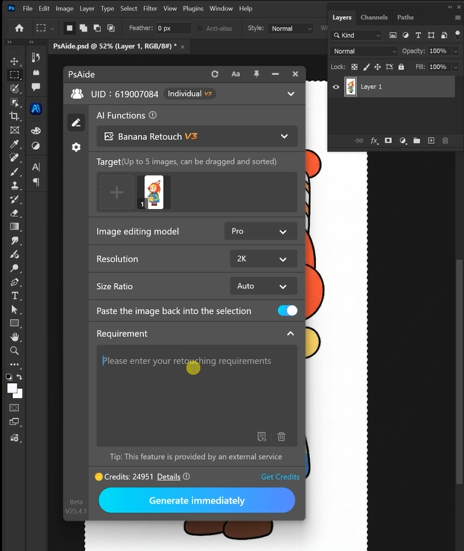Clear requirement text with trash icon
The width and height of the screenshot is (464, 551).
click(281, 436)
